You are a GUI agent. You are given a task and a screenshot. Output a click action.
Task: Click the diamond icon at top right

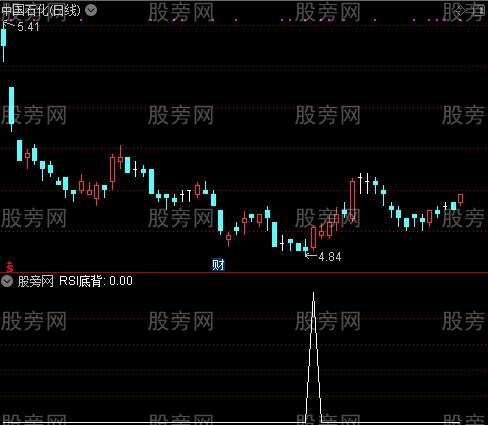coord(459,10)
